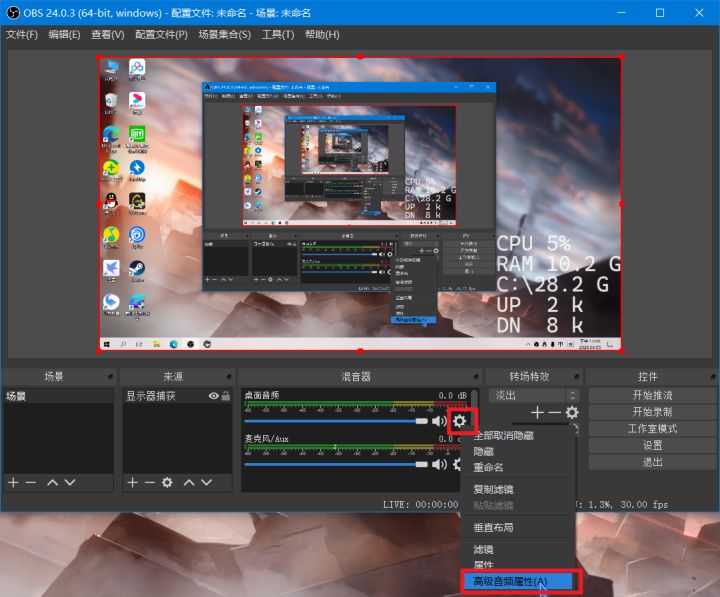The width and height of the screenshot is (720, 597).
Task: Add a new source with the plus icon
Action: click(132, 482)
